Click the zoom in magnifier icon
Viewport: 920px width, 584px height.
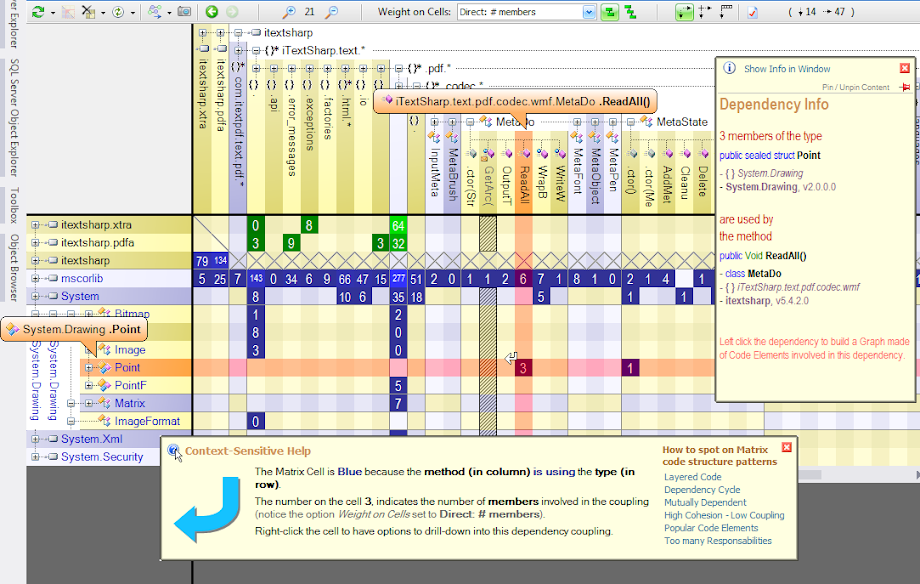[x=289, y=12]
